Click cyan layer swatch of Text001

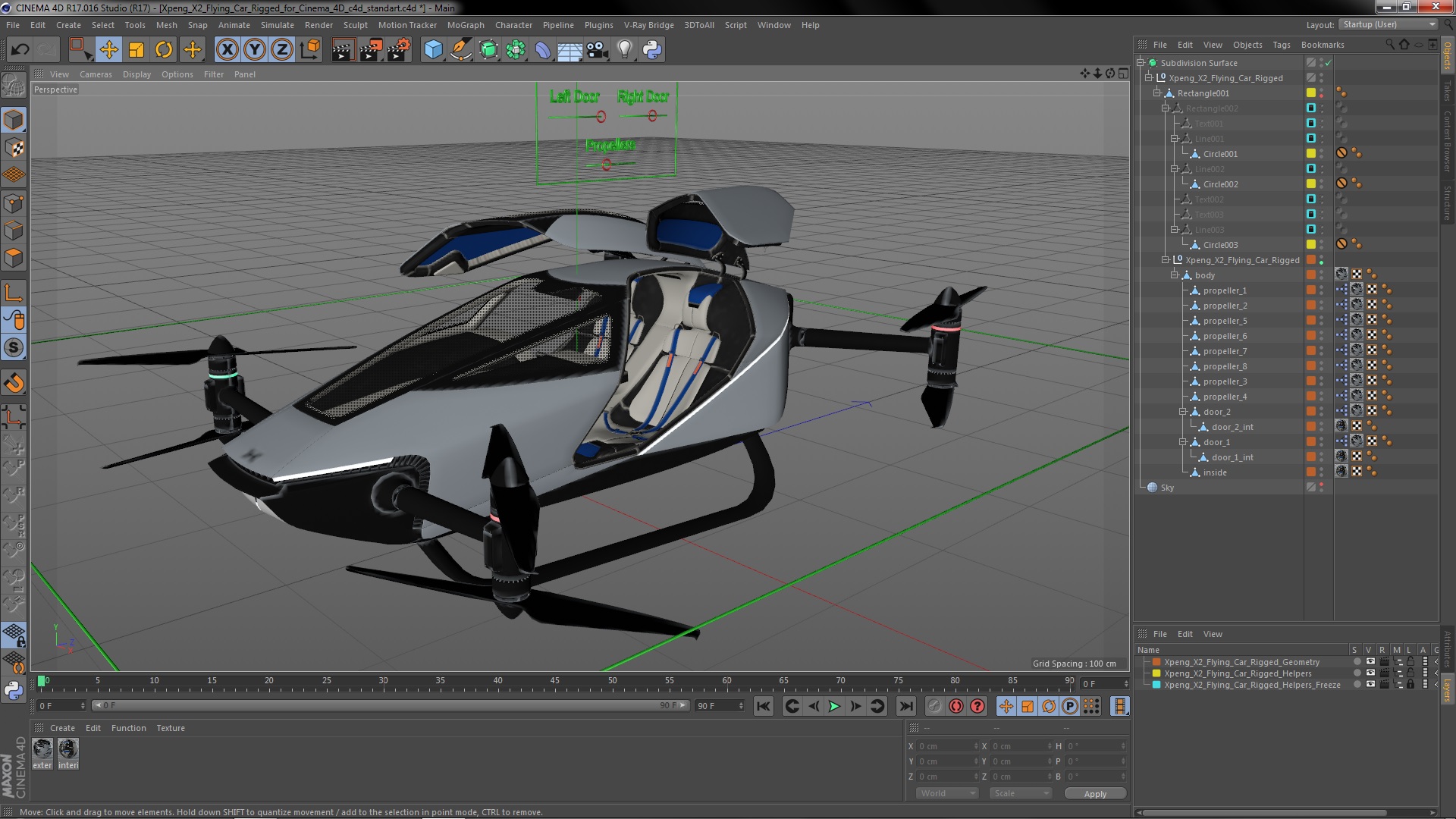tap(1310, 123)
